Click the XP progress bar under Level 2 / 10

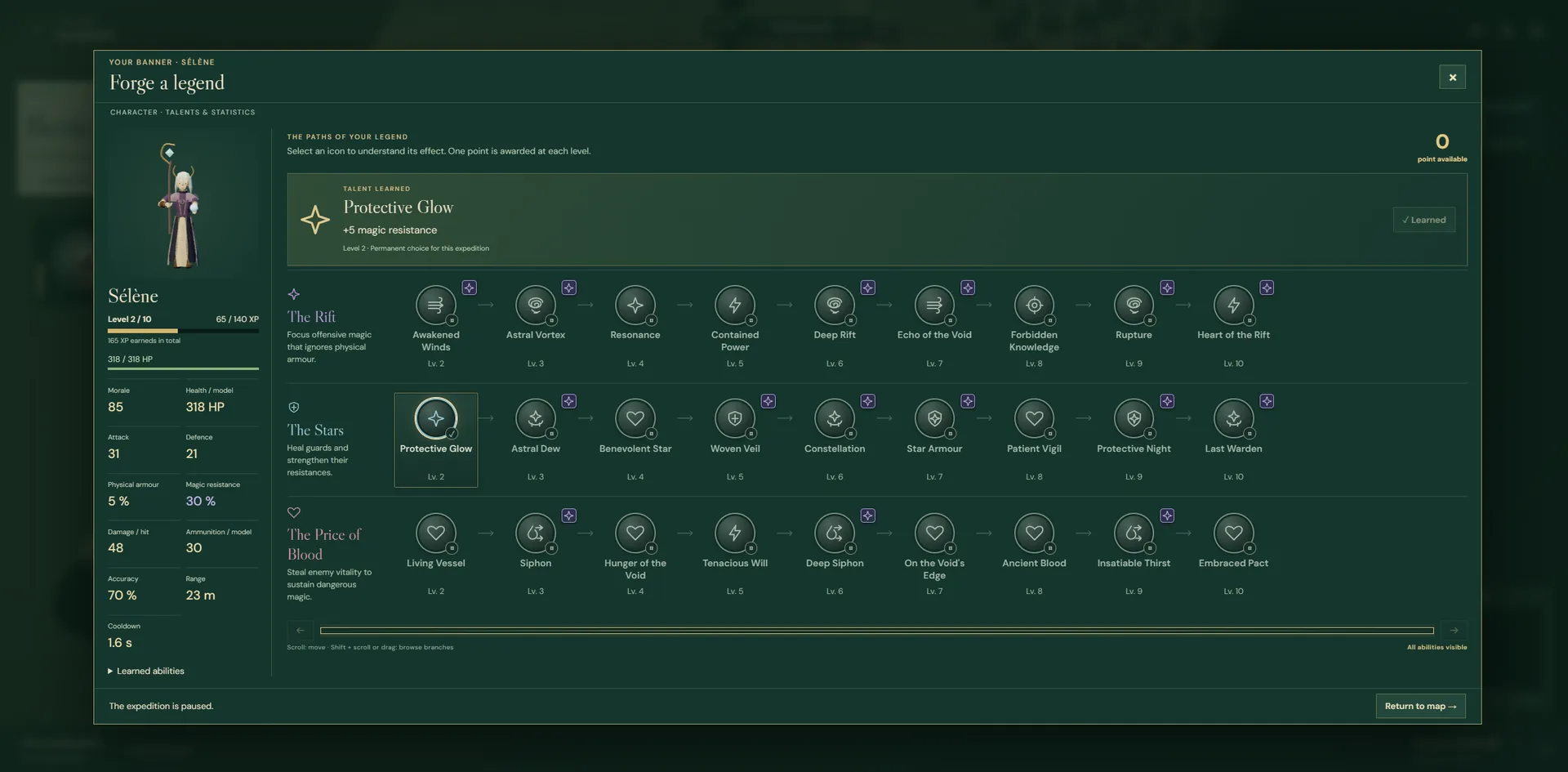point(183,331)
